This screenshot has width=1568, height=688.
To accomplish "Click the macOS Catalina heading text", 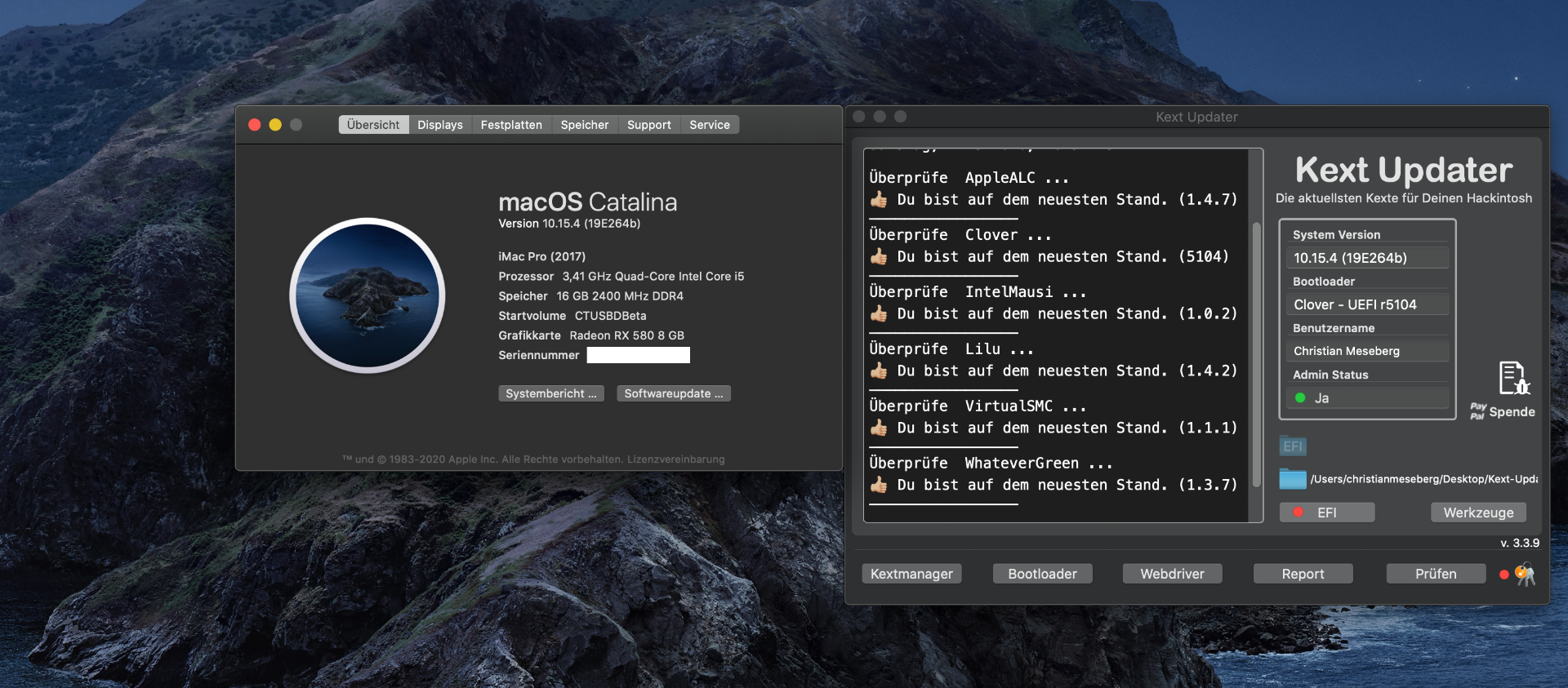I will coord(588,202).
